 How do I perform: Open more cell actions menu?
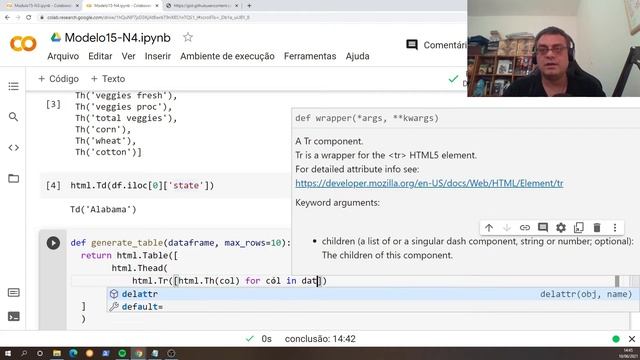click(615, 228)
